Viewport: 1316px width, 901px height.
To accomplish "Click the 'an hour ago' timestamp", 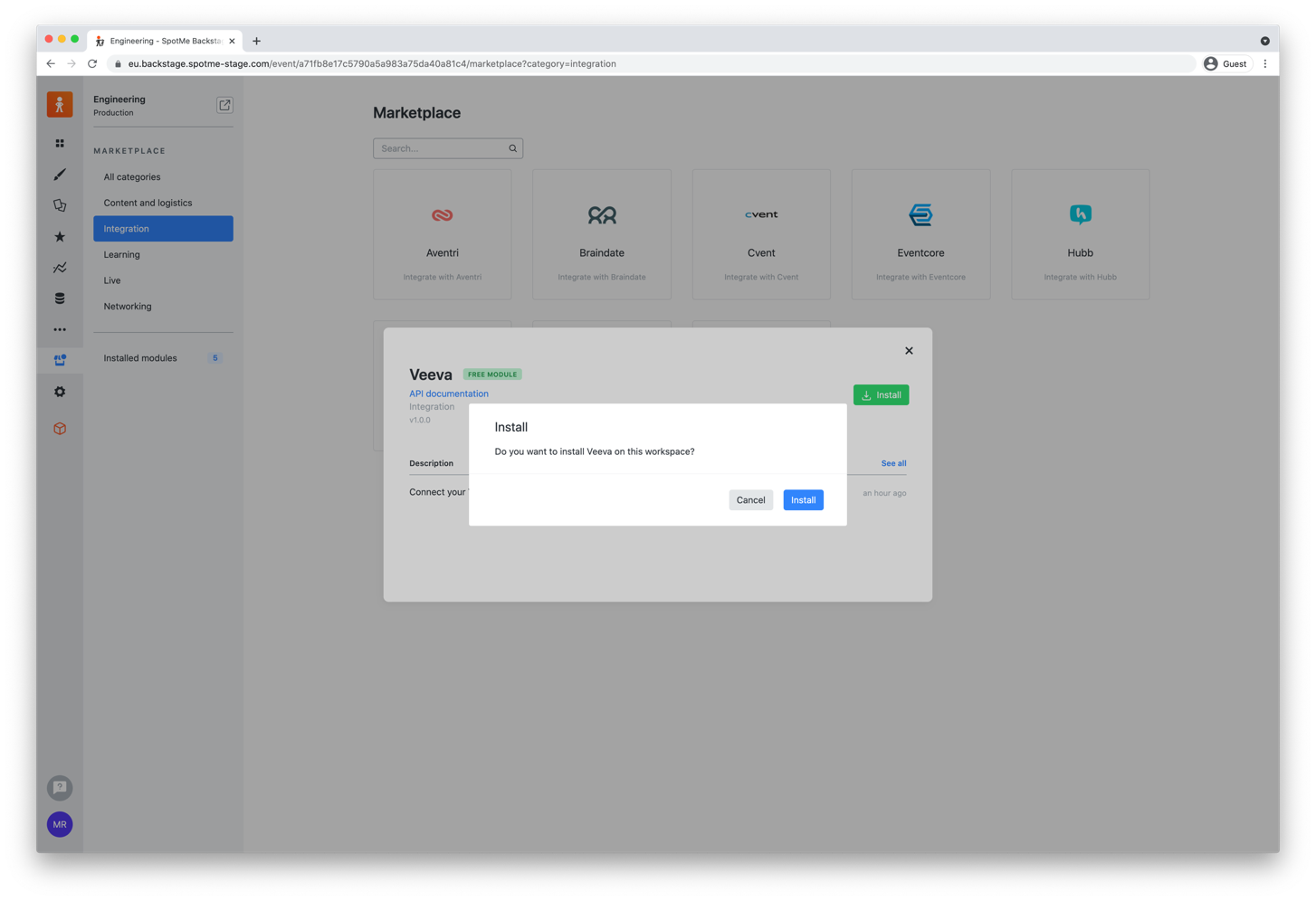I will [884, 493].
